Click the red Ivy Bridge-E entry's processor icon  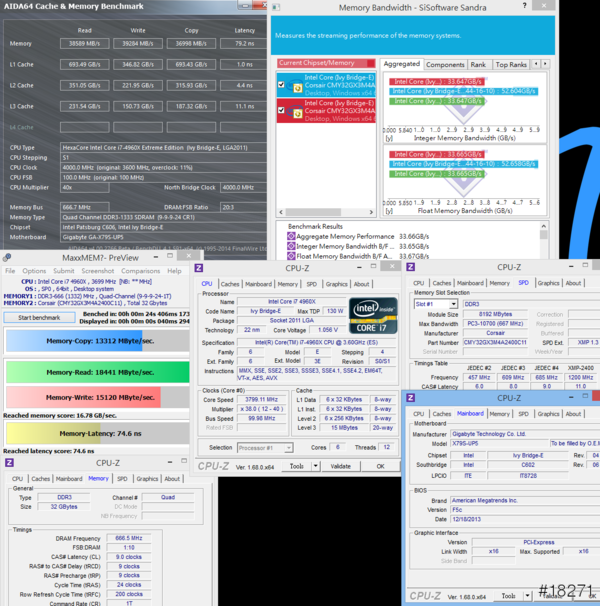[295, 112]
